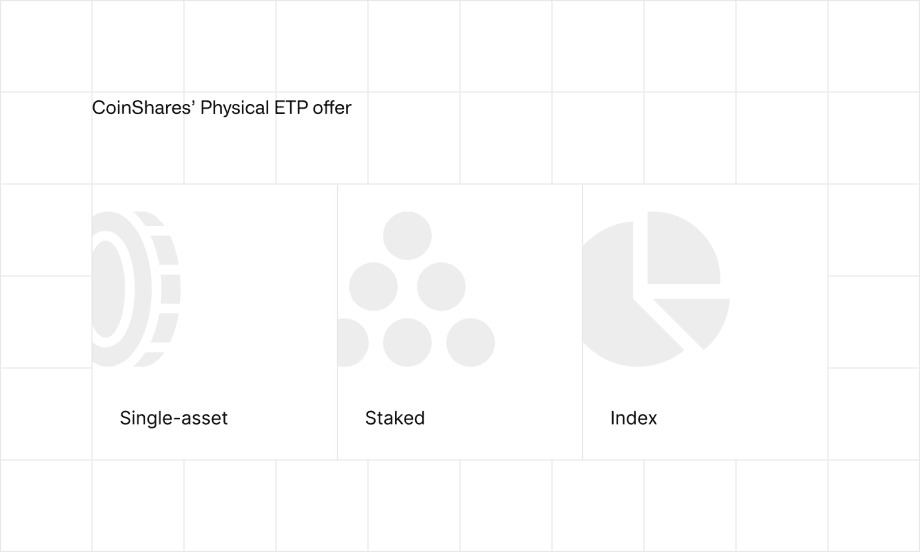
Task: Click the coin icon for Single-asset
Action: 136,289
